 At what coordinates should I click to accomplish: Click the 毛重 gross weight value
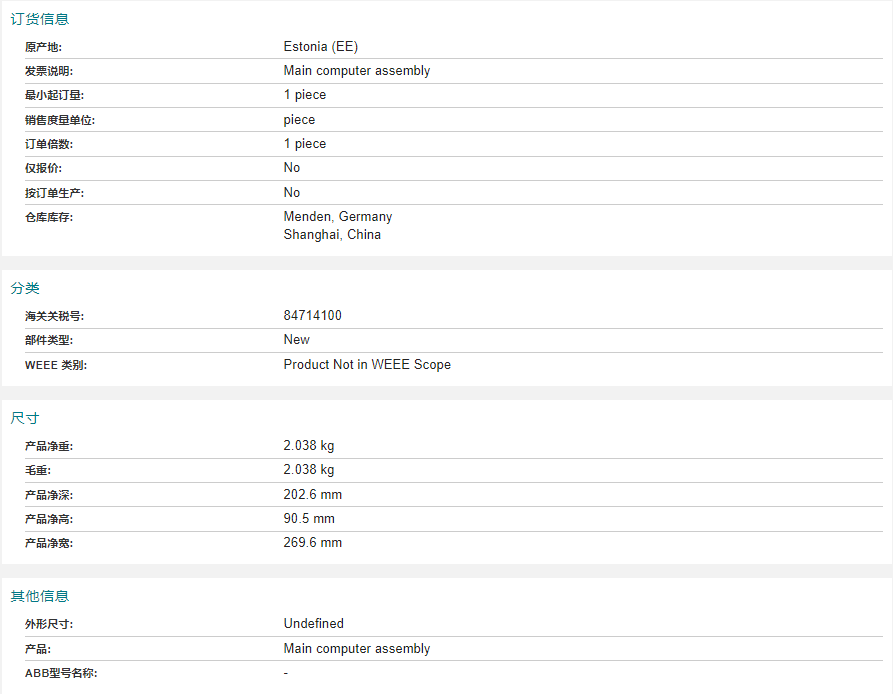[x=309, y=470]
